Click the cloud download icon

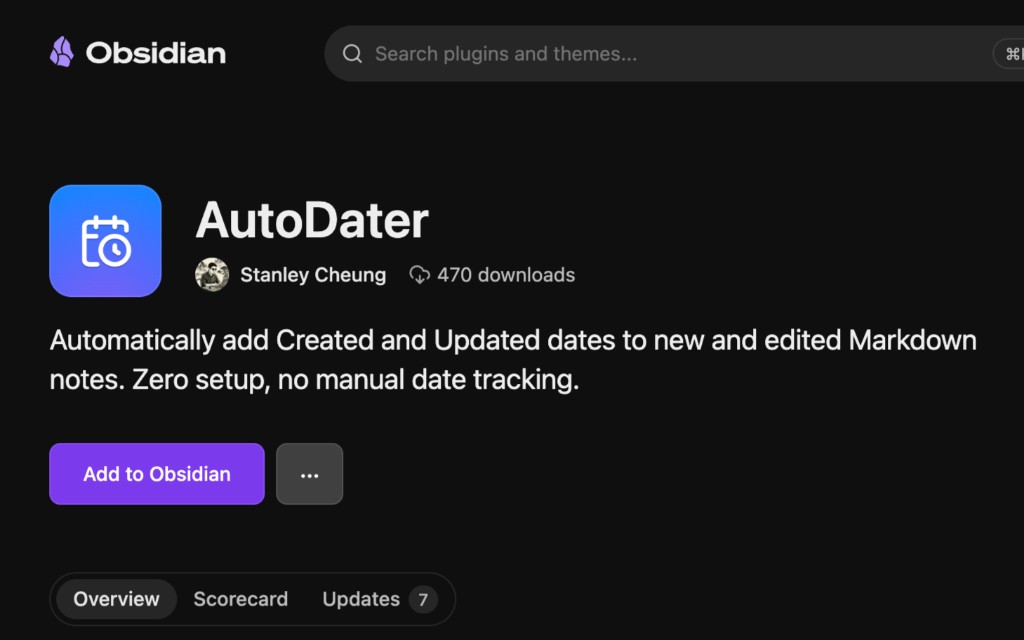click(420, 275)
